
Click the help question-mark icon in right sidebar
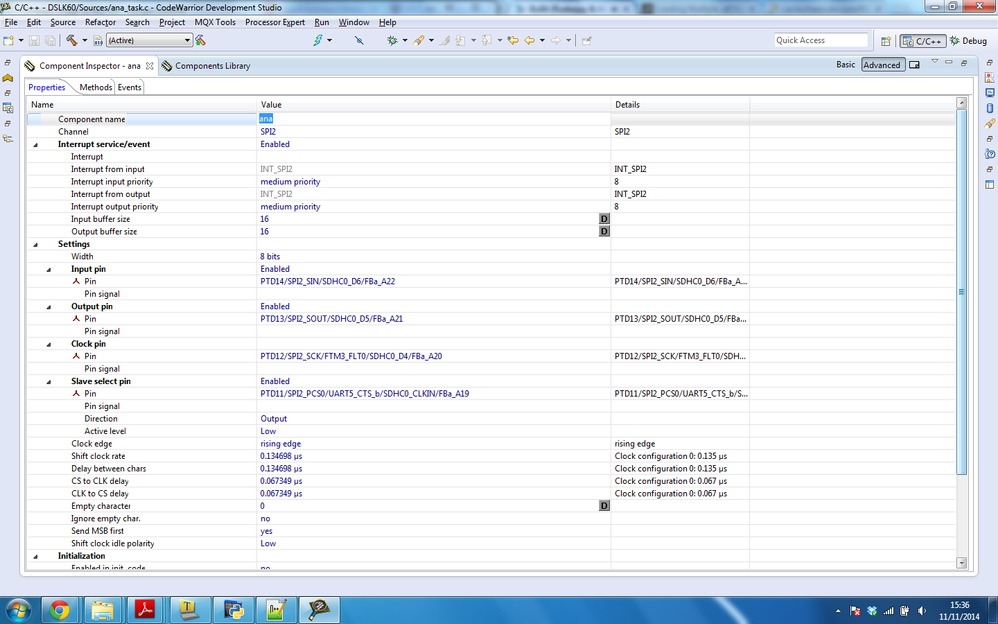click(990, 153)
